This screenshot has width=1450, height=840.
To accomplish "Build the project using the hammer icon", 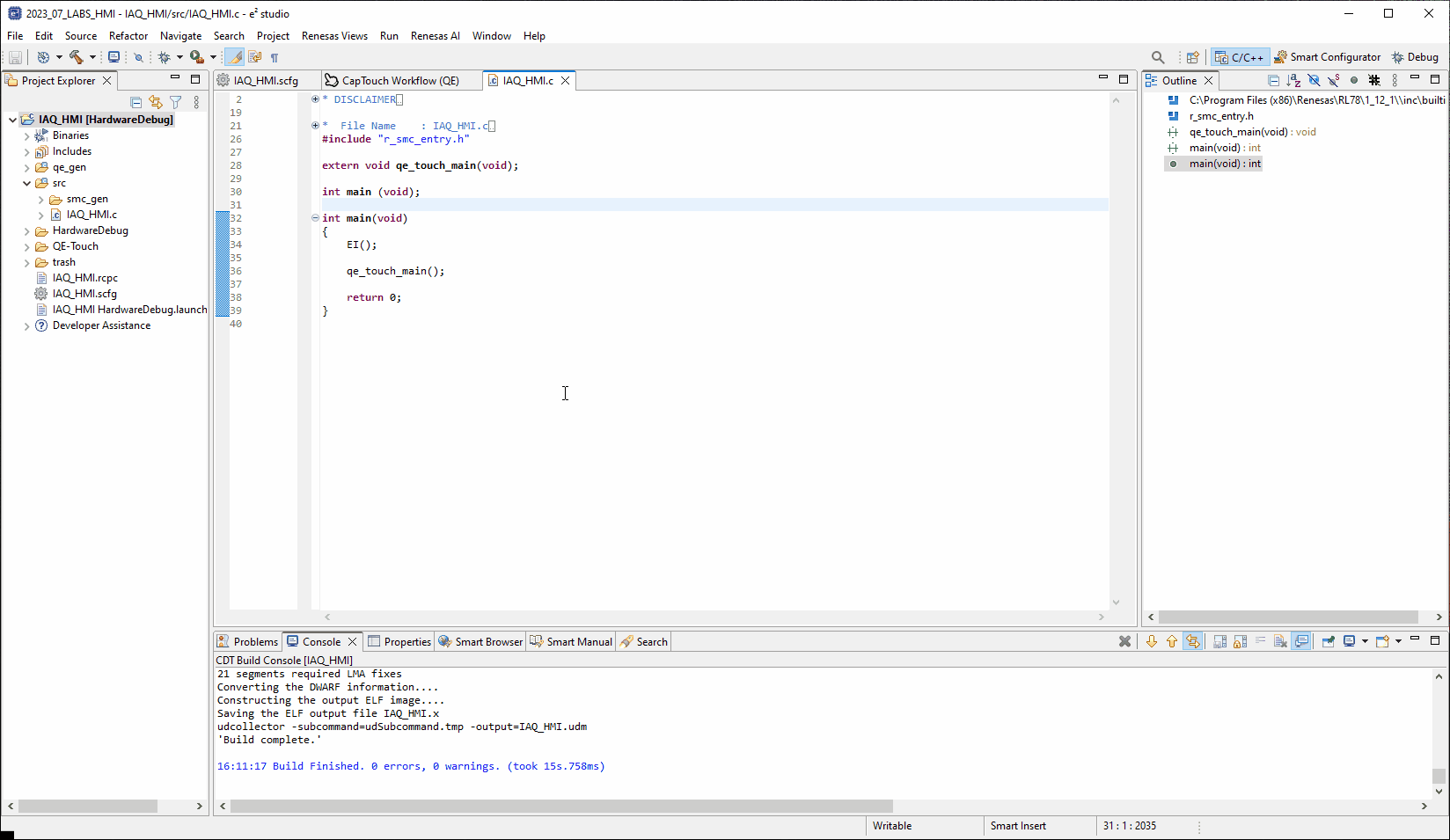I will [78, 57].
